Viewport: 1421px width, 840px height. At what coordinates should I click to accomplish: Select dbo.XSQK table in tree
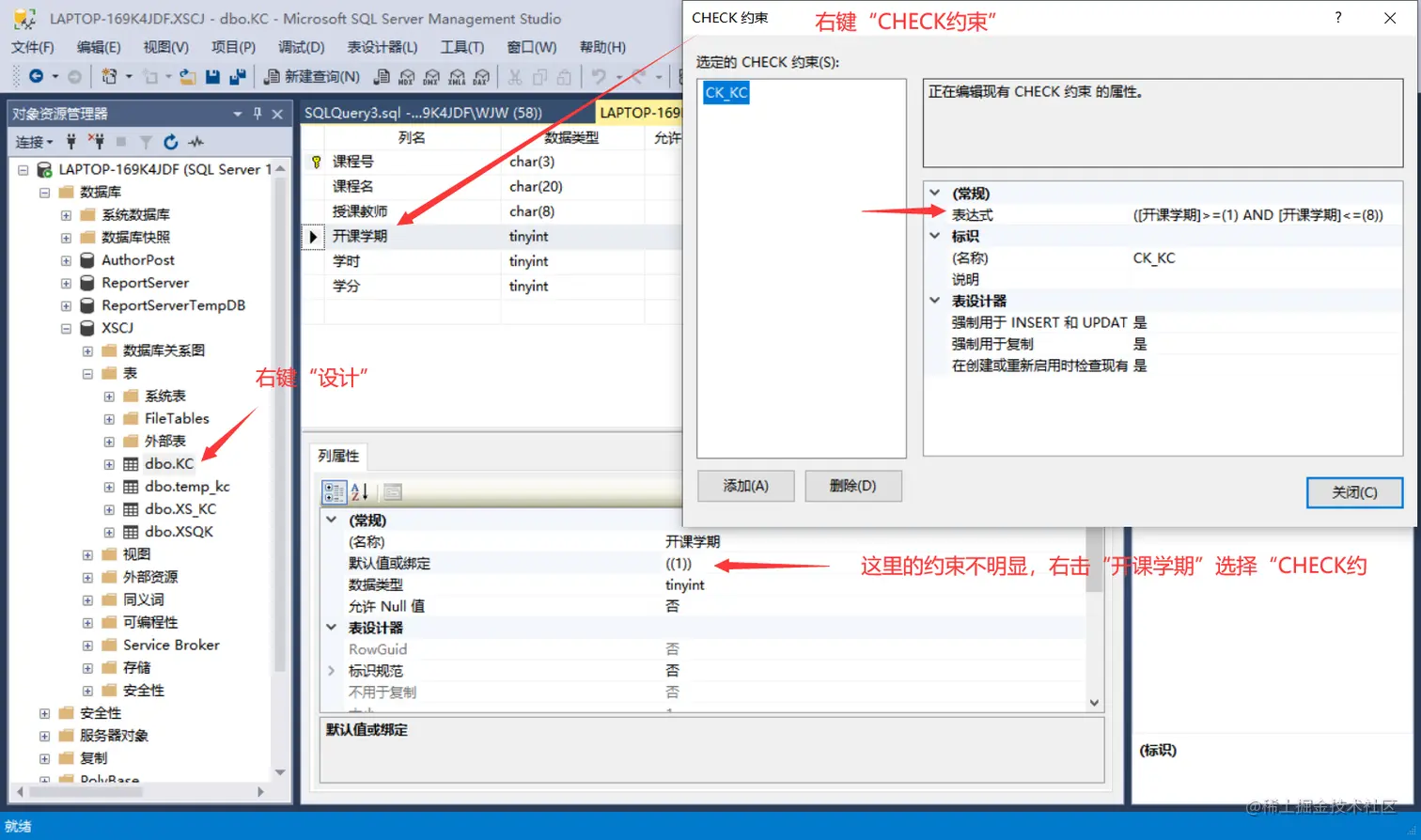coord(179,532)
